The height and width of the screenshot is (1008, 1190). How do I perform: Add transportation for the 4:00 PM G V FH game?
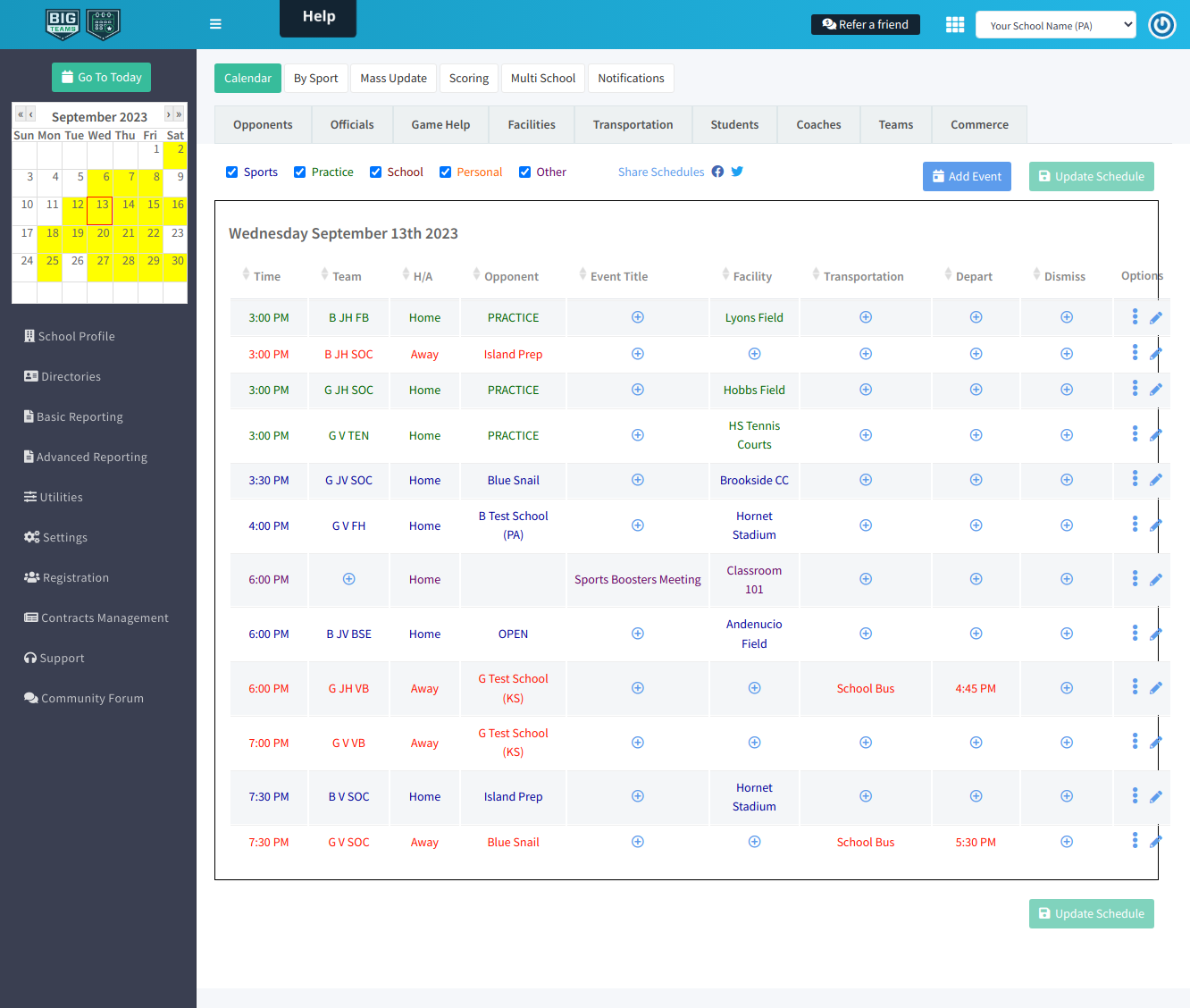865,525
